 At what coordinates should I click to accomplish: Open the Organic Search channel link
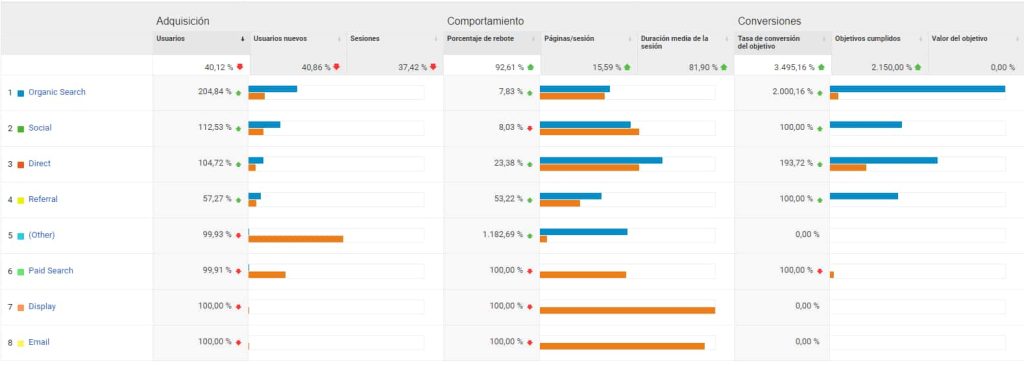point(57,93)
